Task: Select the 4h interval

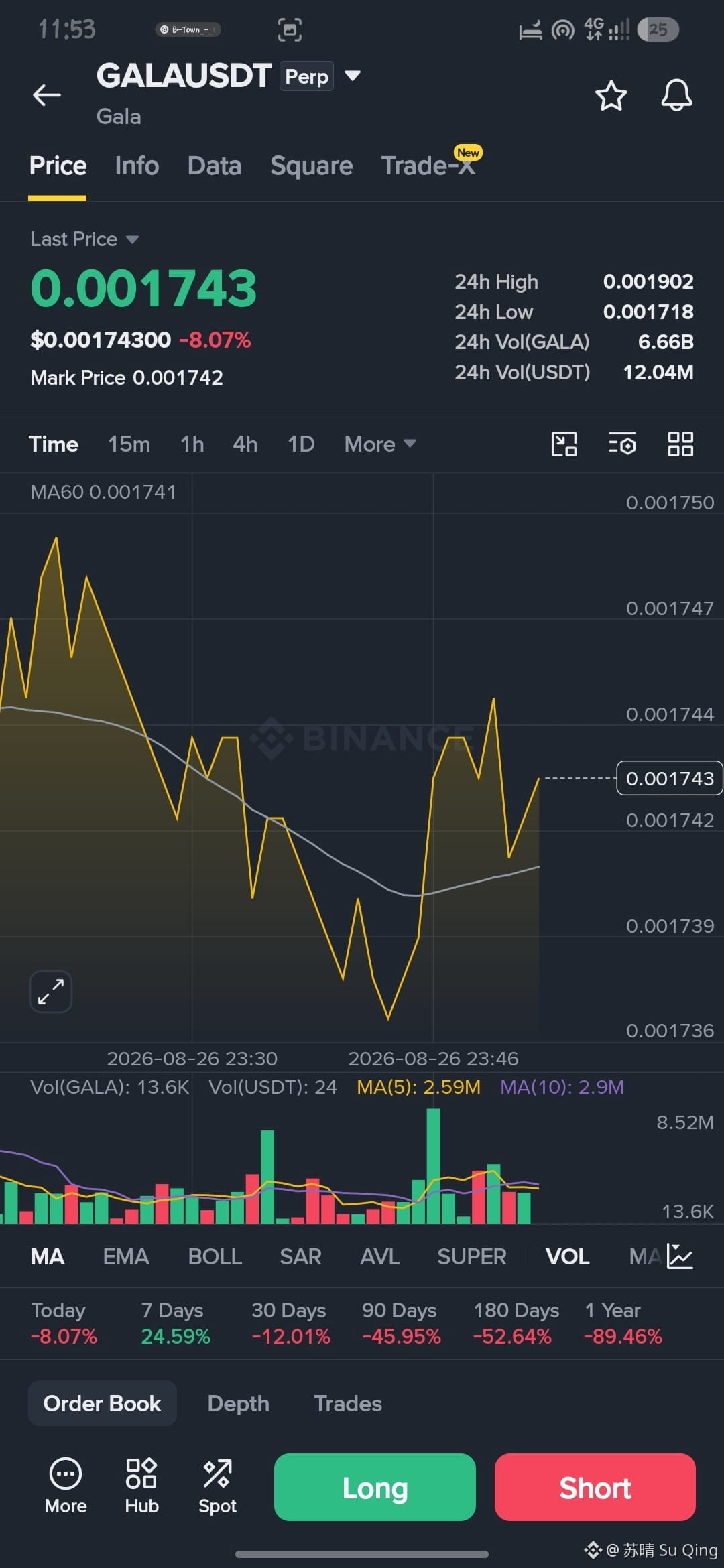Action: (x=245, y=444)
